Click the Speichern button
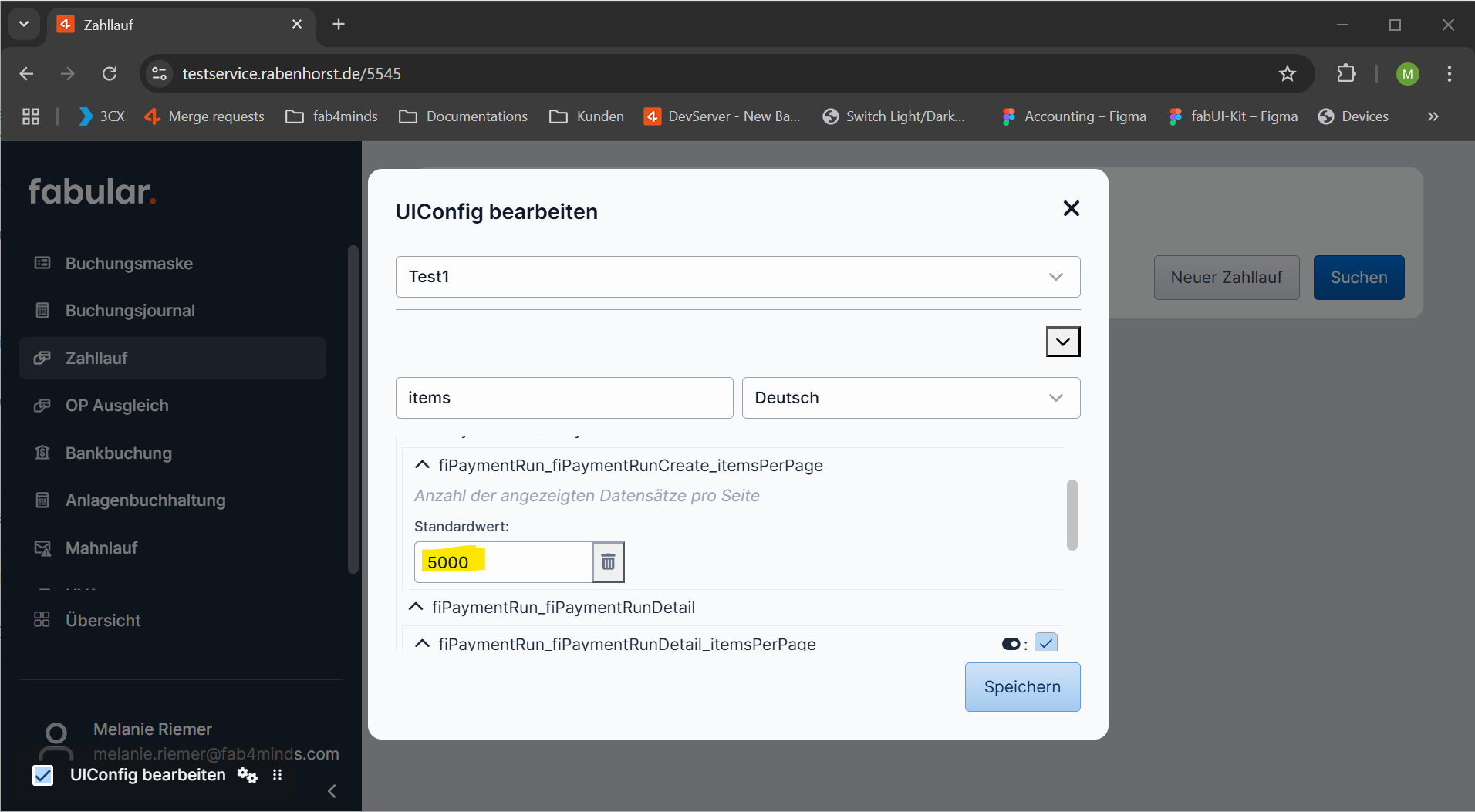Viewport: 1475px width, 812px height. click(1022, 687)
